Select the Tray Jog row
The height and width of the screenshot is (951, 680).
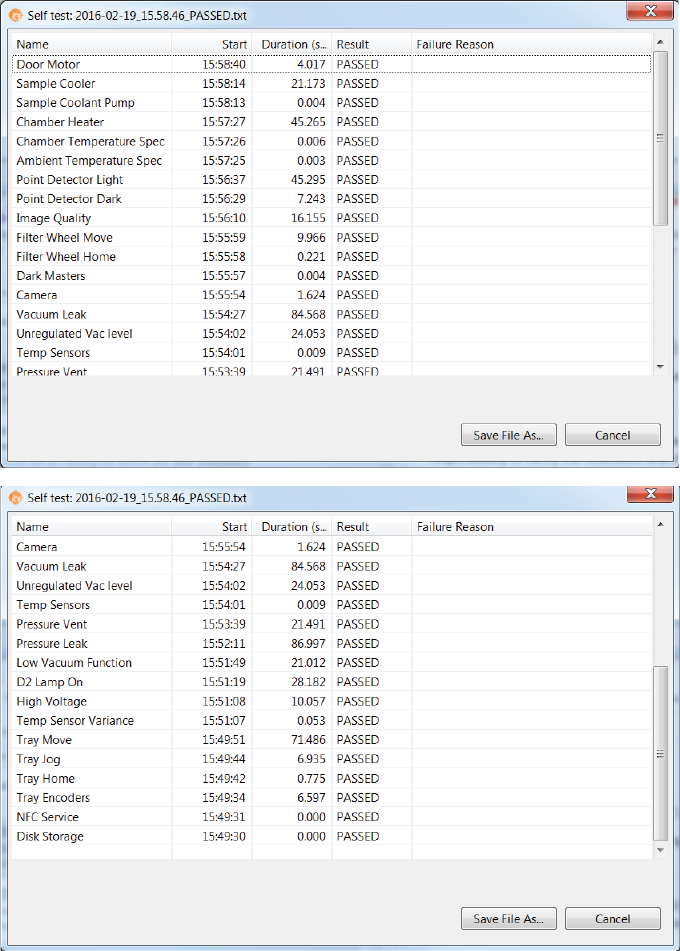(x=331, y=759)
